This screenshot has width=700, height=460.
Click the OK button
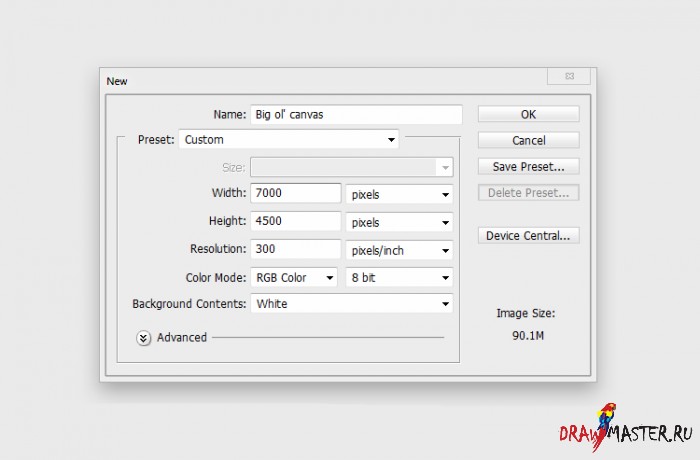point(529,114)
